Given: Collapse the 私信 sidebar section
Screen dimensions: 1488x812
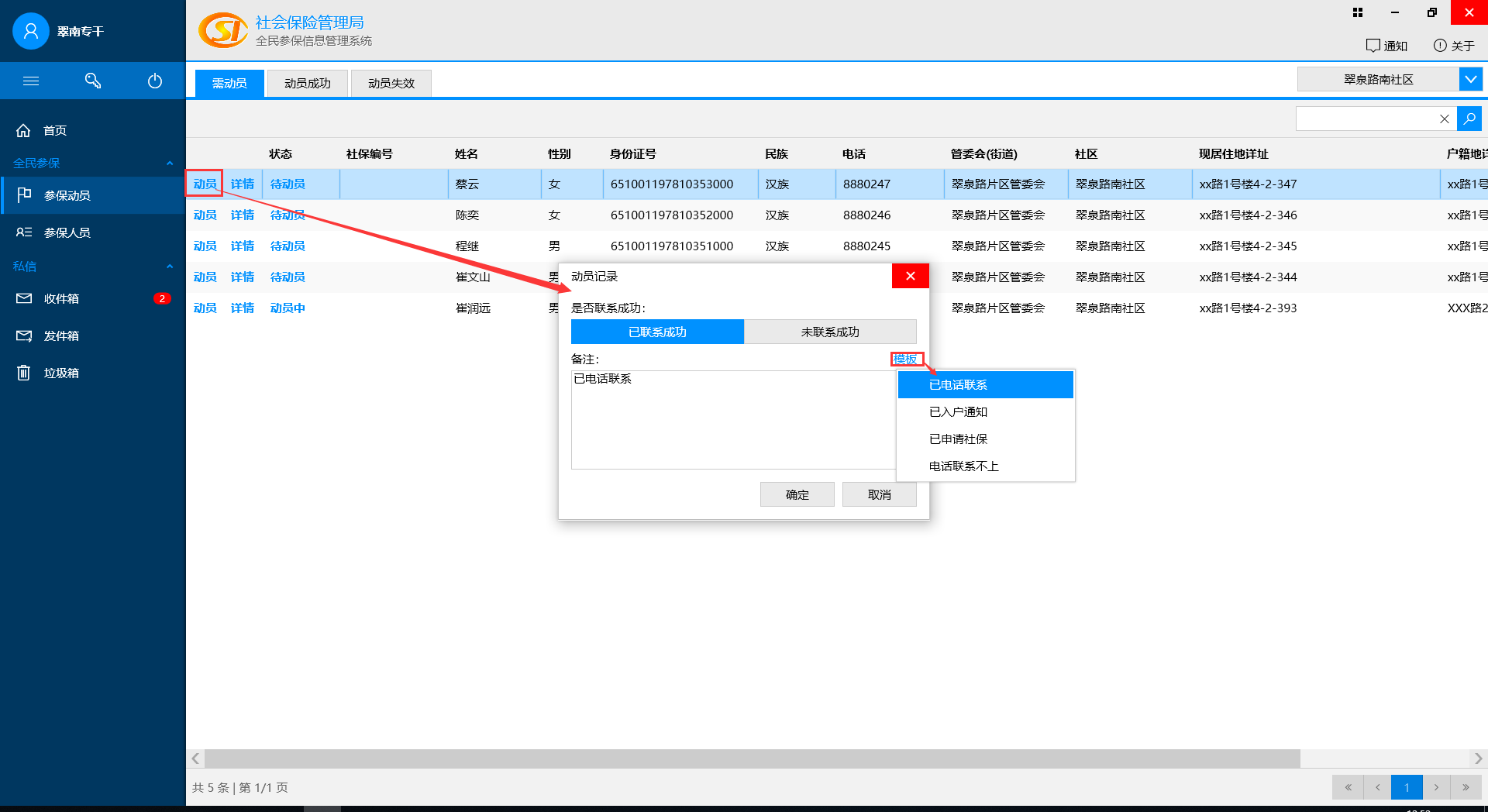Looking at the screenshot, I should pyautogui.click(x=170, y=266).
